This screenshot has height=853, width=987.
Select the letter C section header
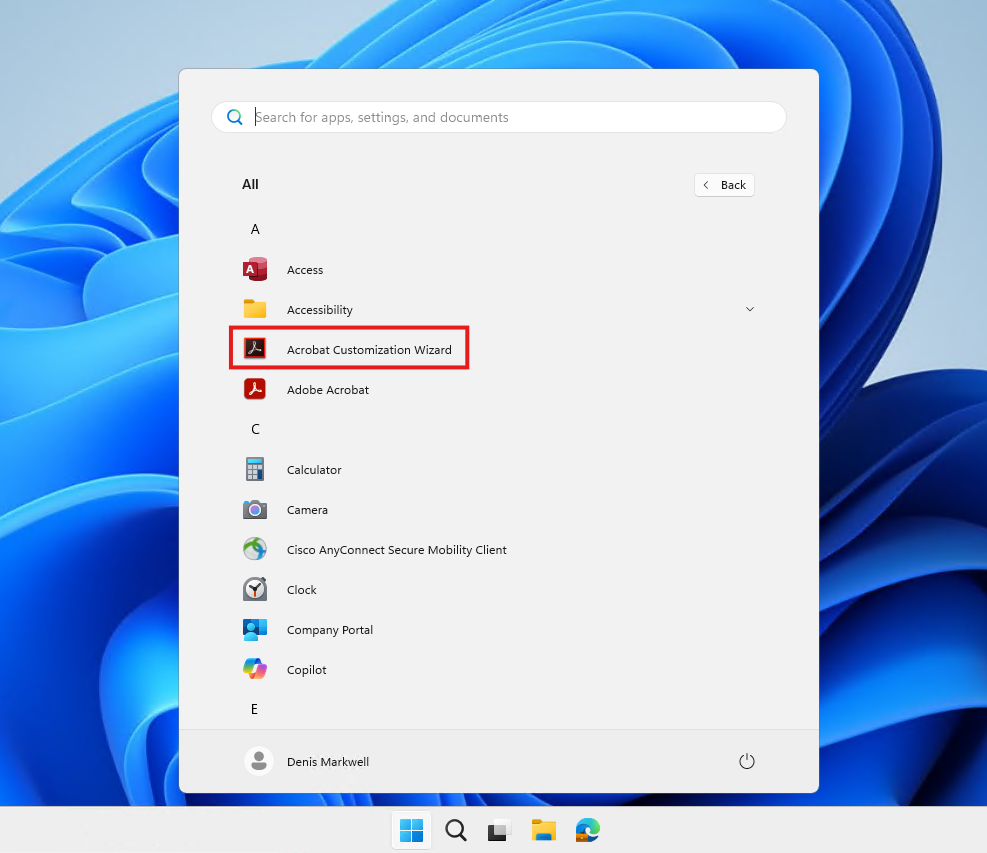tap(255, 430)
